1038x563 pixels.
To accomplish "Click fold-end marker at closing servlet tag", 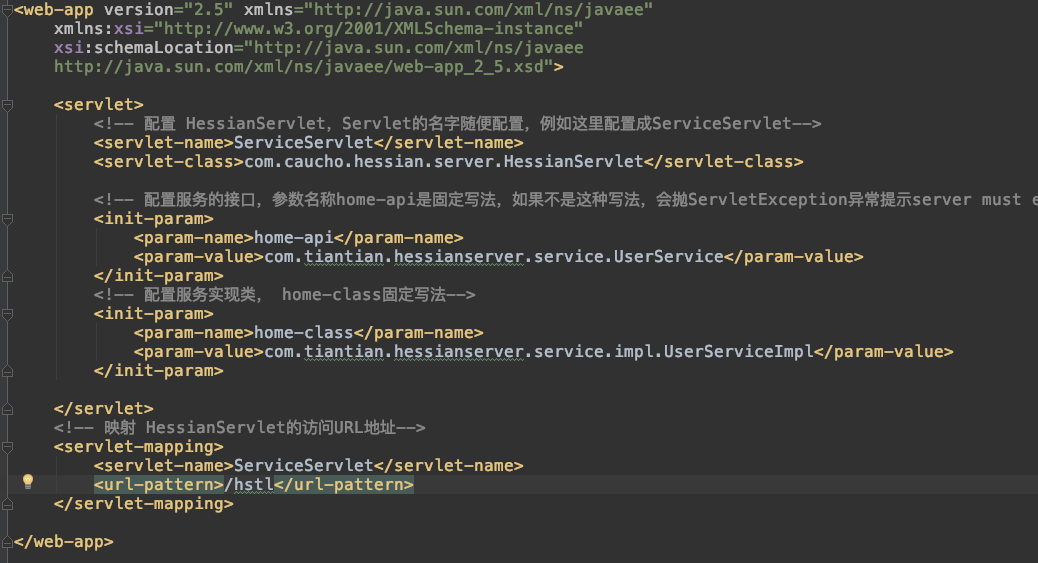I will pos(7,409).
